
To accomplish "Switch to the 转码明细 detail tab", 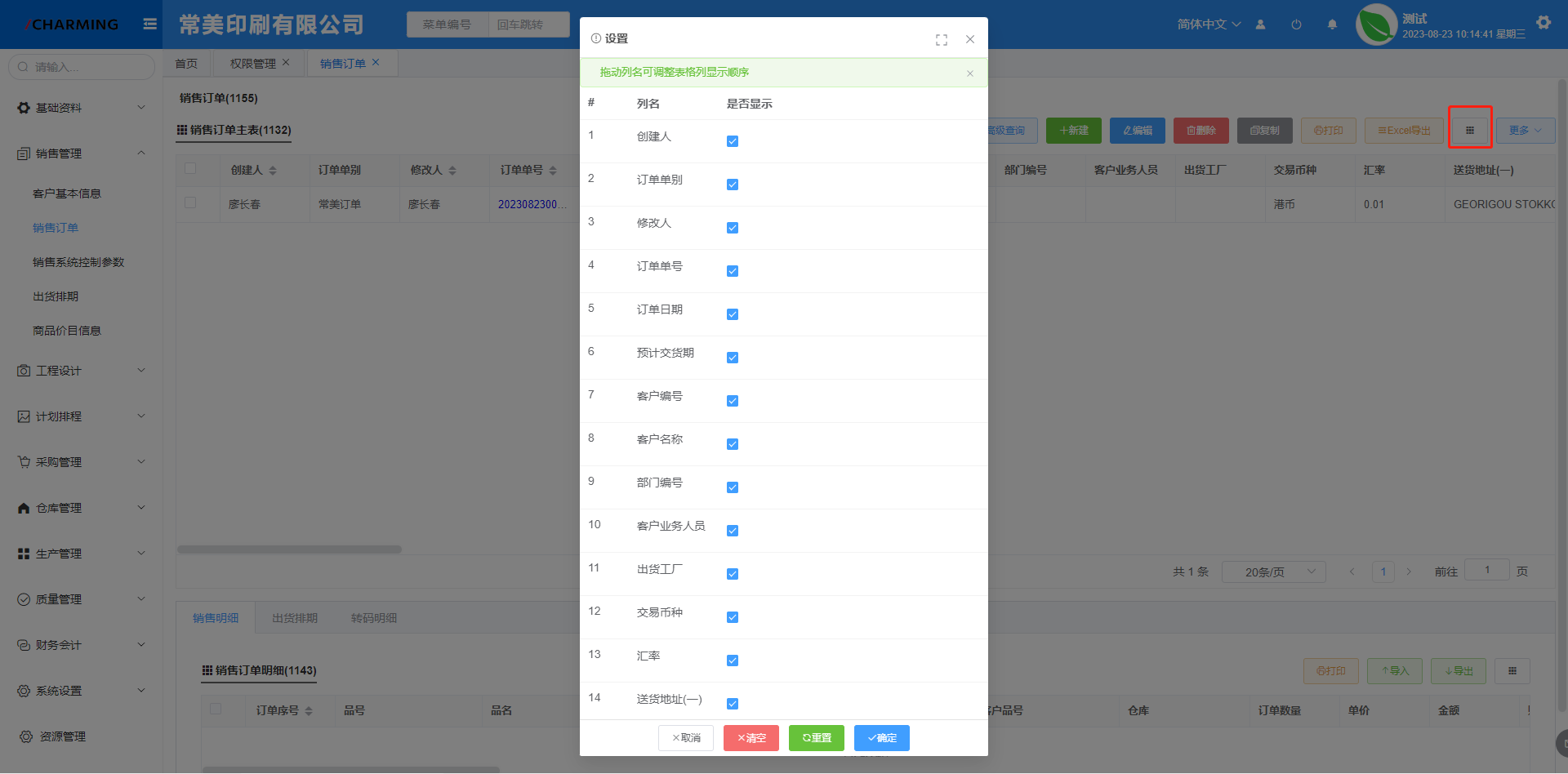I will click(374, 618).
